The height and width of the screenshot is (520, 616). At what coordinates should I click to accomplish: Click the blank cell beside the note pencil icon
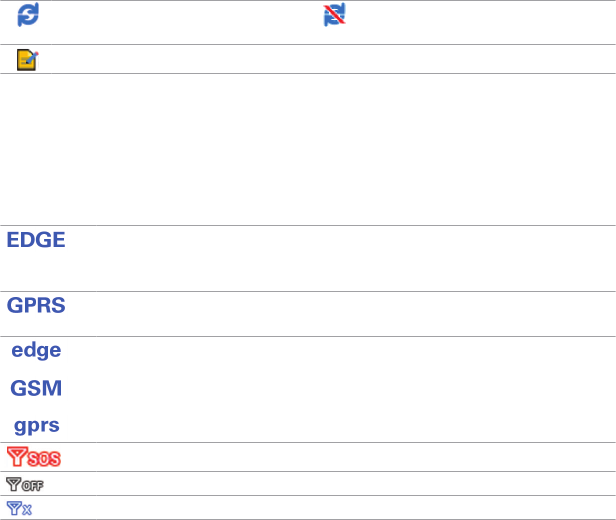[x=340, y=60]
